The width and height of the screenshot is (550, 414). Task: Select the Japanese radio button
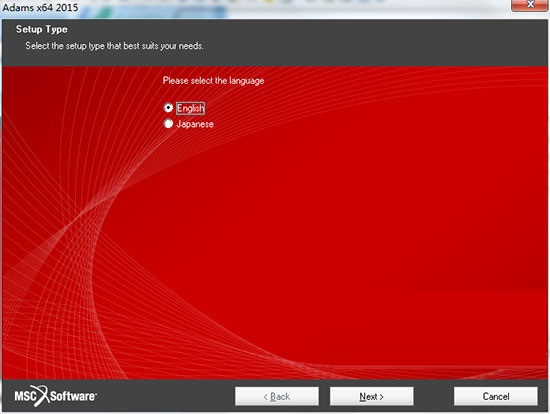(x=168, y=123)
